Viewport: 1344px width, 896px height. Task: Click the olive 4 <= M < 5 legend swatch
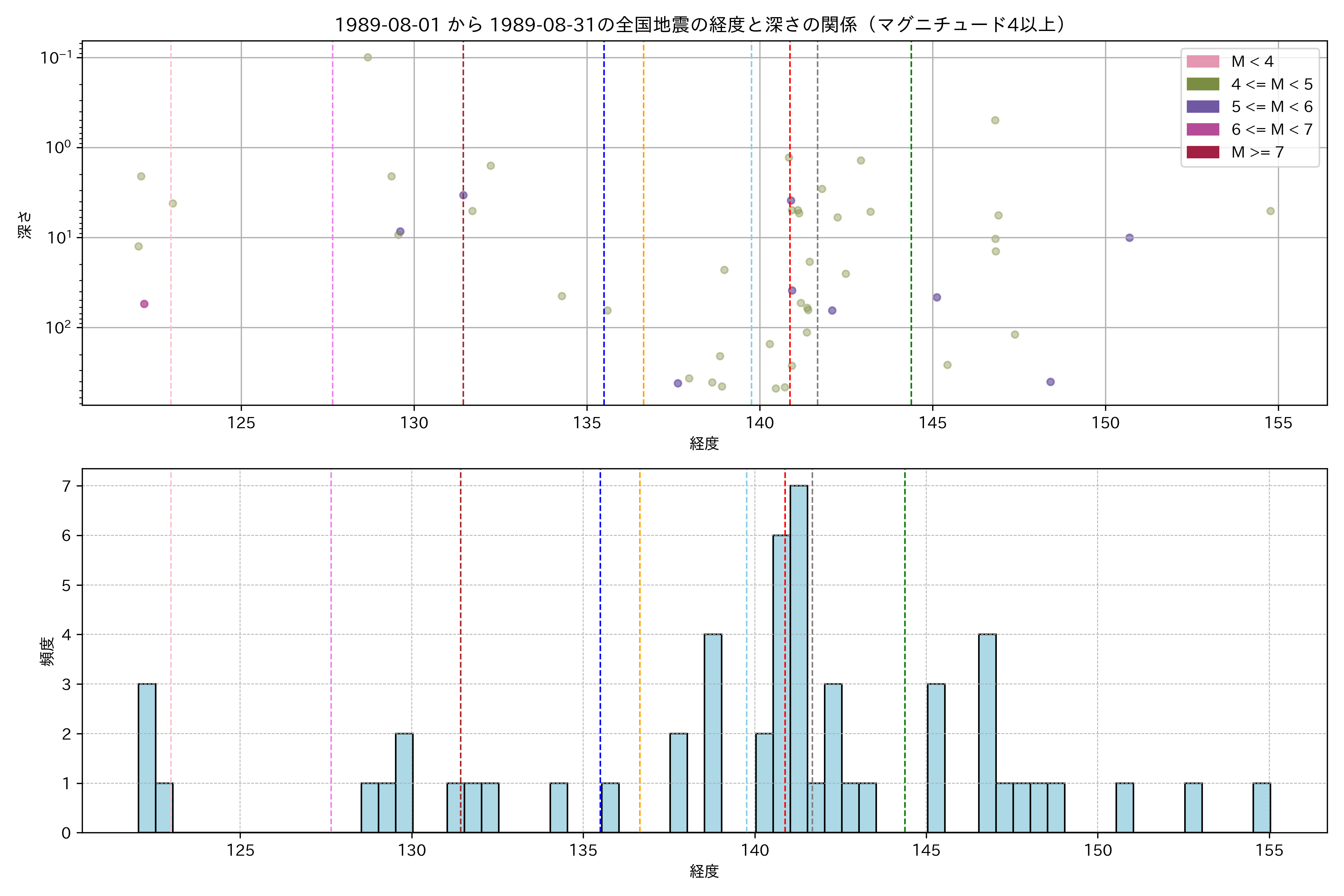1202,84
